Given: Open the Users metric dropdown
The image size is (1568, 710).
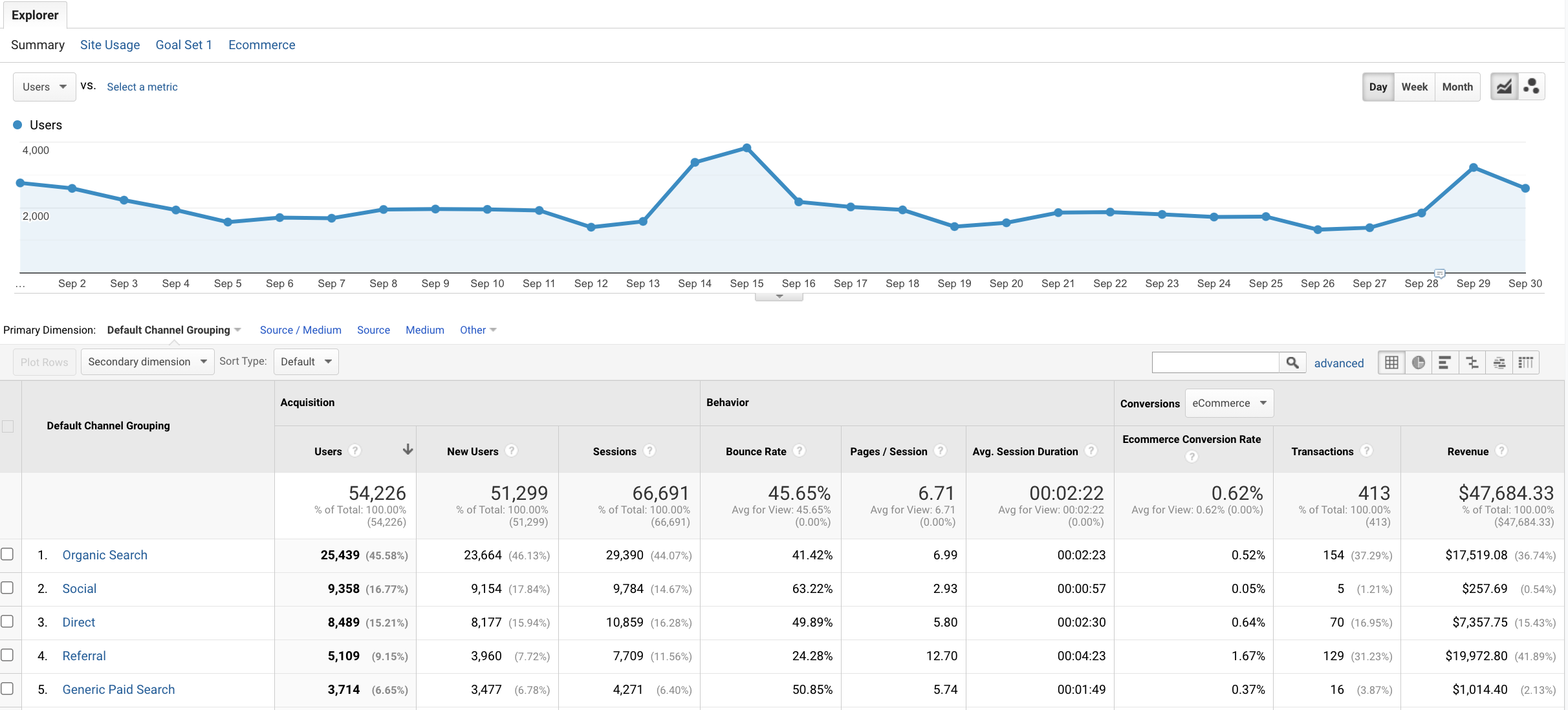Looking at the screenshot, I should [44, 87].
